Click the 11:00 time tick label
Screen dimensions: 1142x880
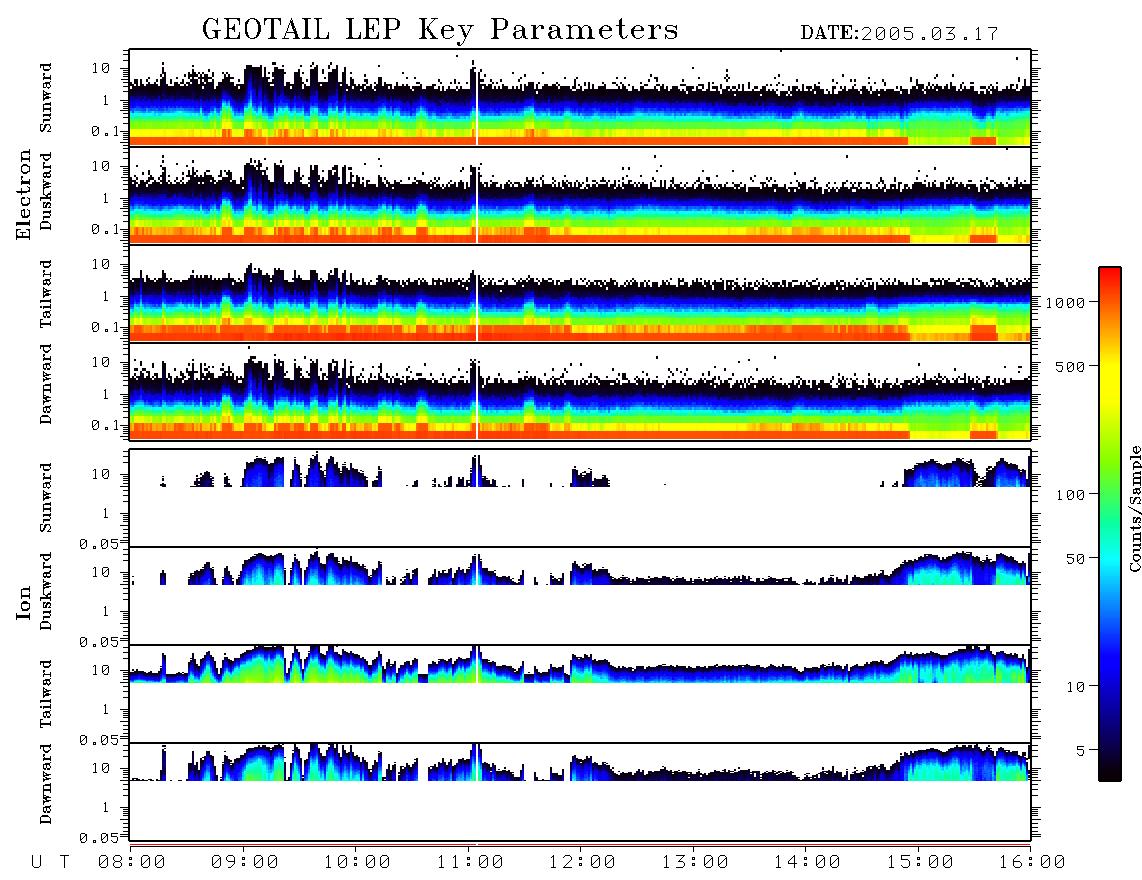click(470, 863)
